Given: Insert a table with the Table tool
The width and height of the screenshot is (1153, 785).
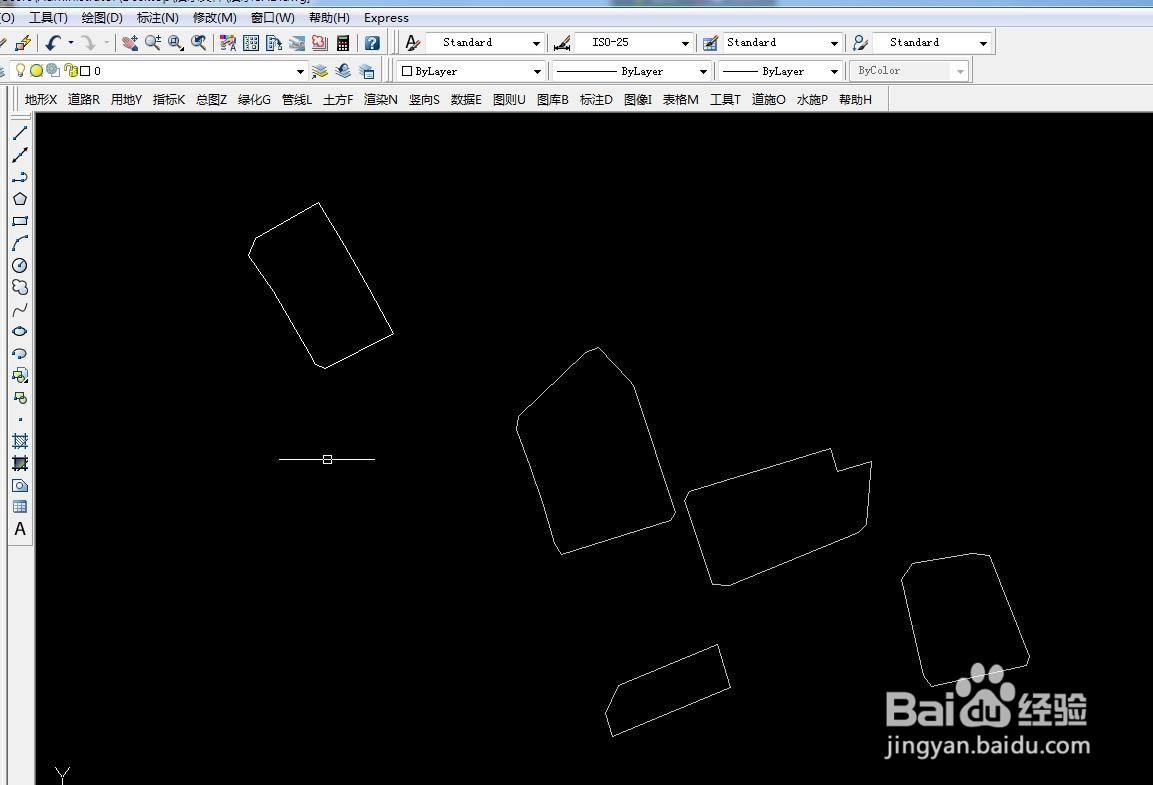Looking at the screenshot, I should pyautogui.click(x=20, y=507).
